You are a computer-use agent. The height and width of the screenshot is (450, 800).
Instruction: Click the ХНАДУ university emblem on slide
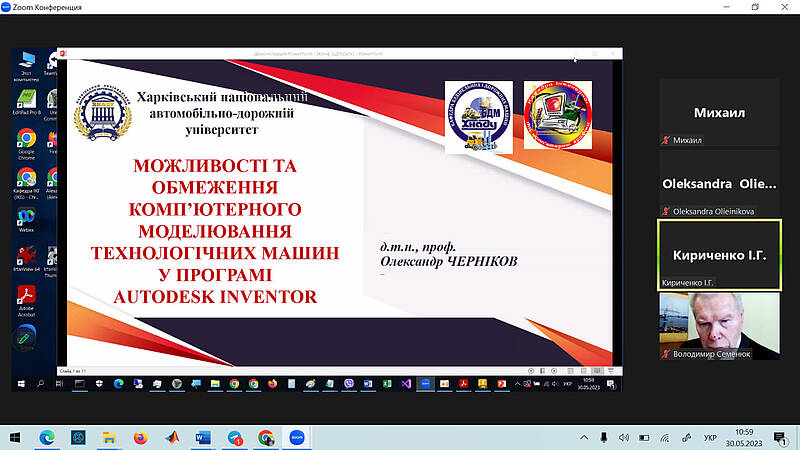pyautogui.click(x=103, y=112)
